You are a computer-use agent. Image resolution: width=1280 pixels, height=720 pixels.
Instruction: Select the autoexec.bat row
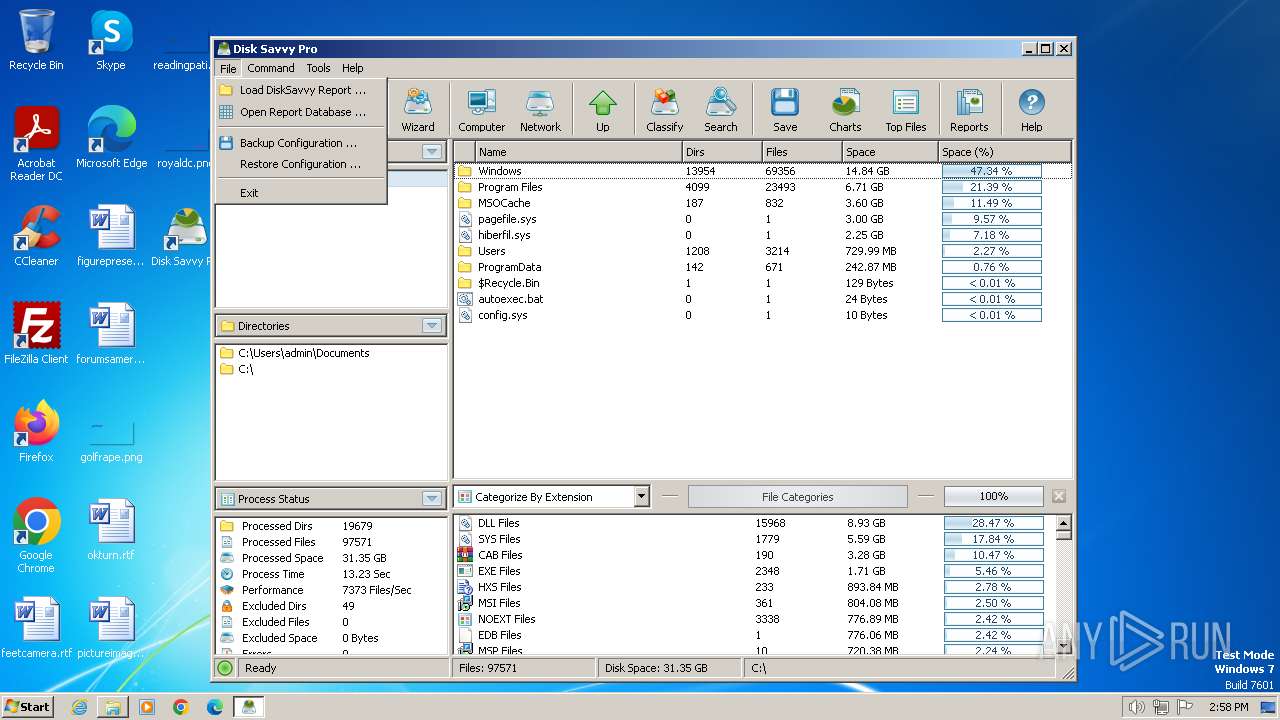point(763,299)
